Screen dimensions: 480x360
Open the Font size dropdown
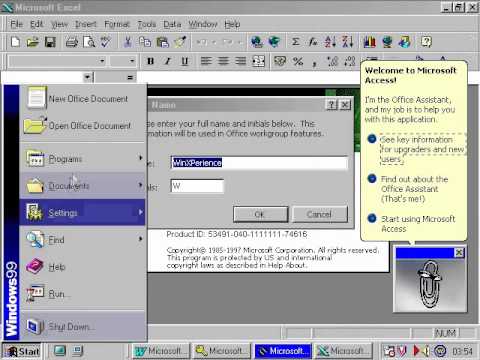[132, 61]
